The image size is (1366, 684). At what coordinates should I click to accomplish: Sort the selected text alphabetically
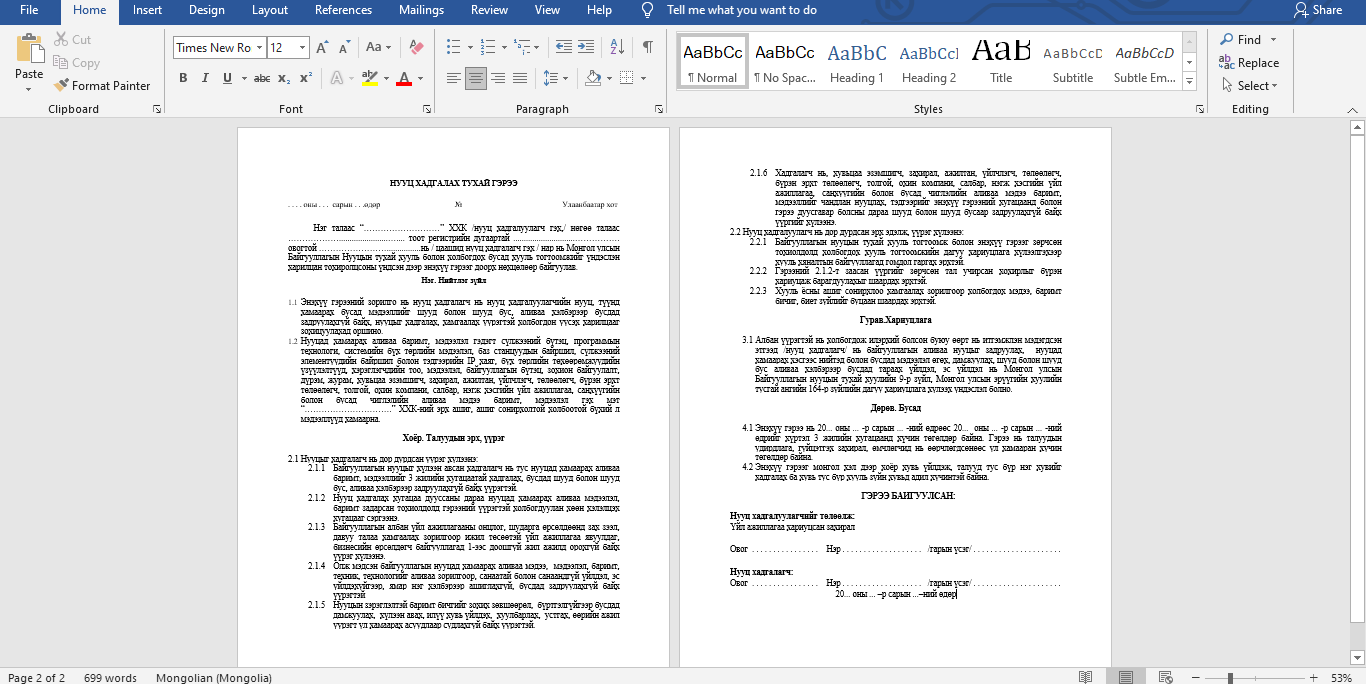click(x=617, y=47)
